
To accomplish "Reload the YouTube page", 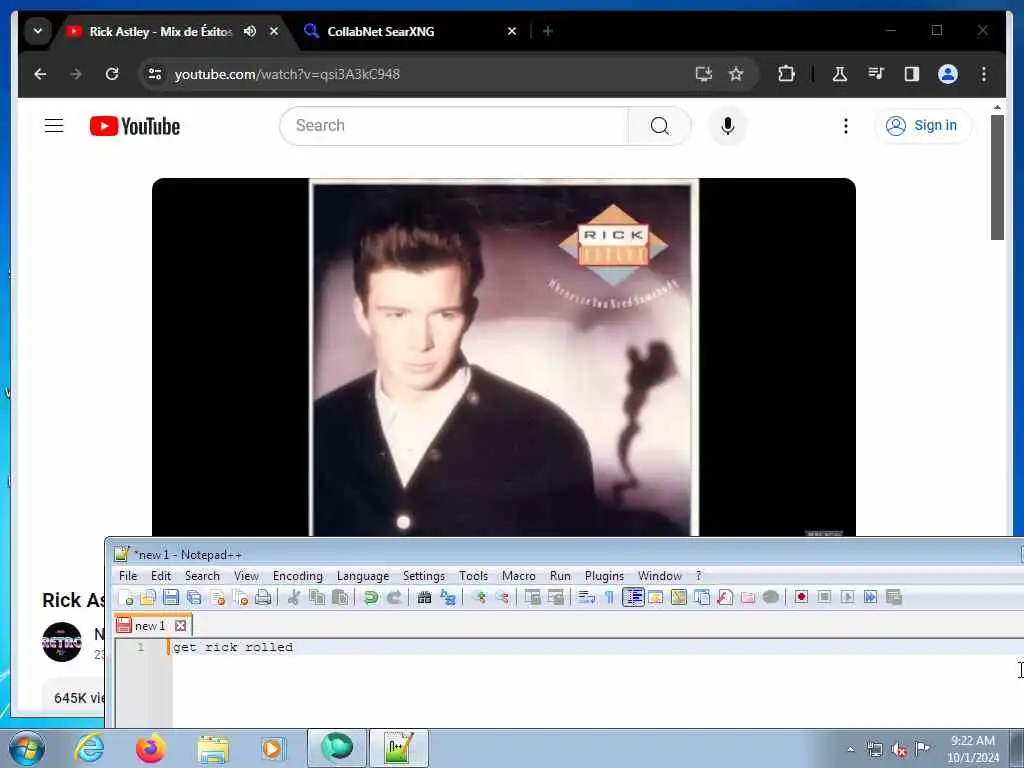I will tap(112, 74).
